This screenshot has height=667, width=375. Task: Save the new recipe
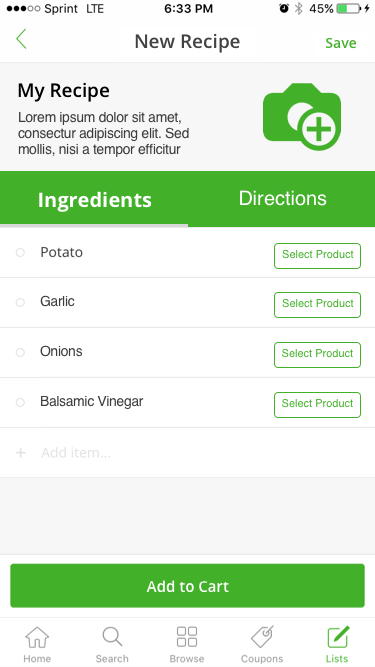tap(341, 43)
